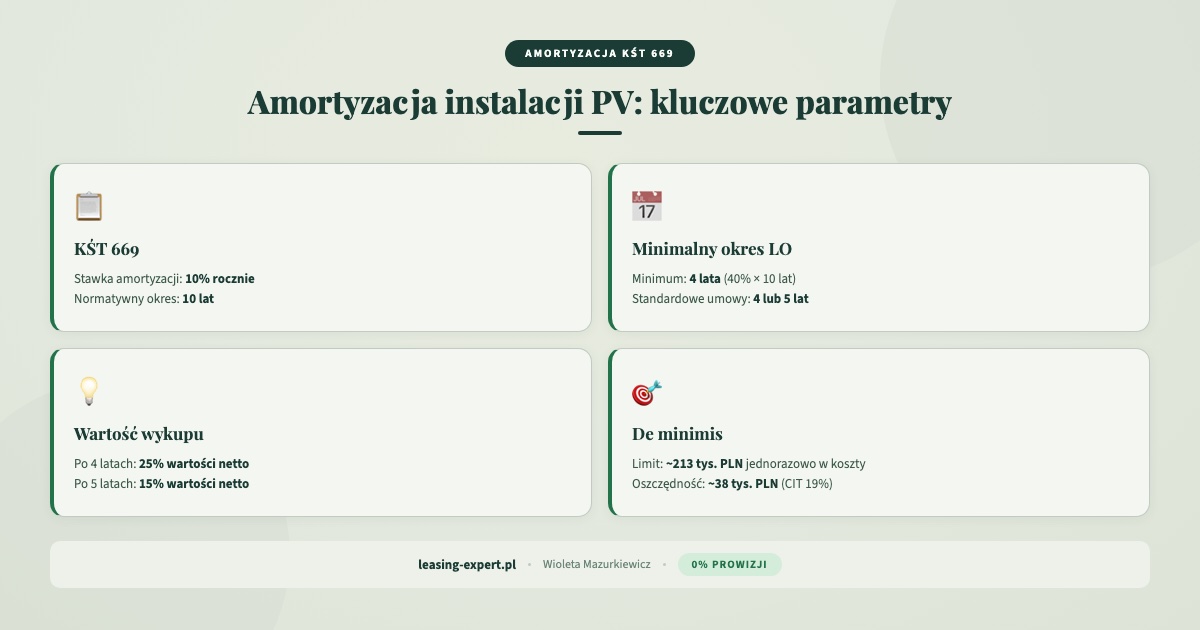Open the leasing-expert.pl link
Screen dimensions: 1200x630
466,564
